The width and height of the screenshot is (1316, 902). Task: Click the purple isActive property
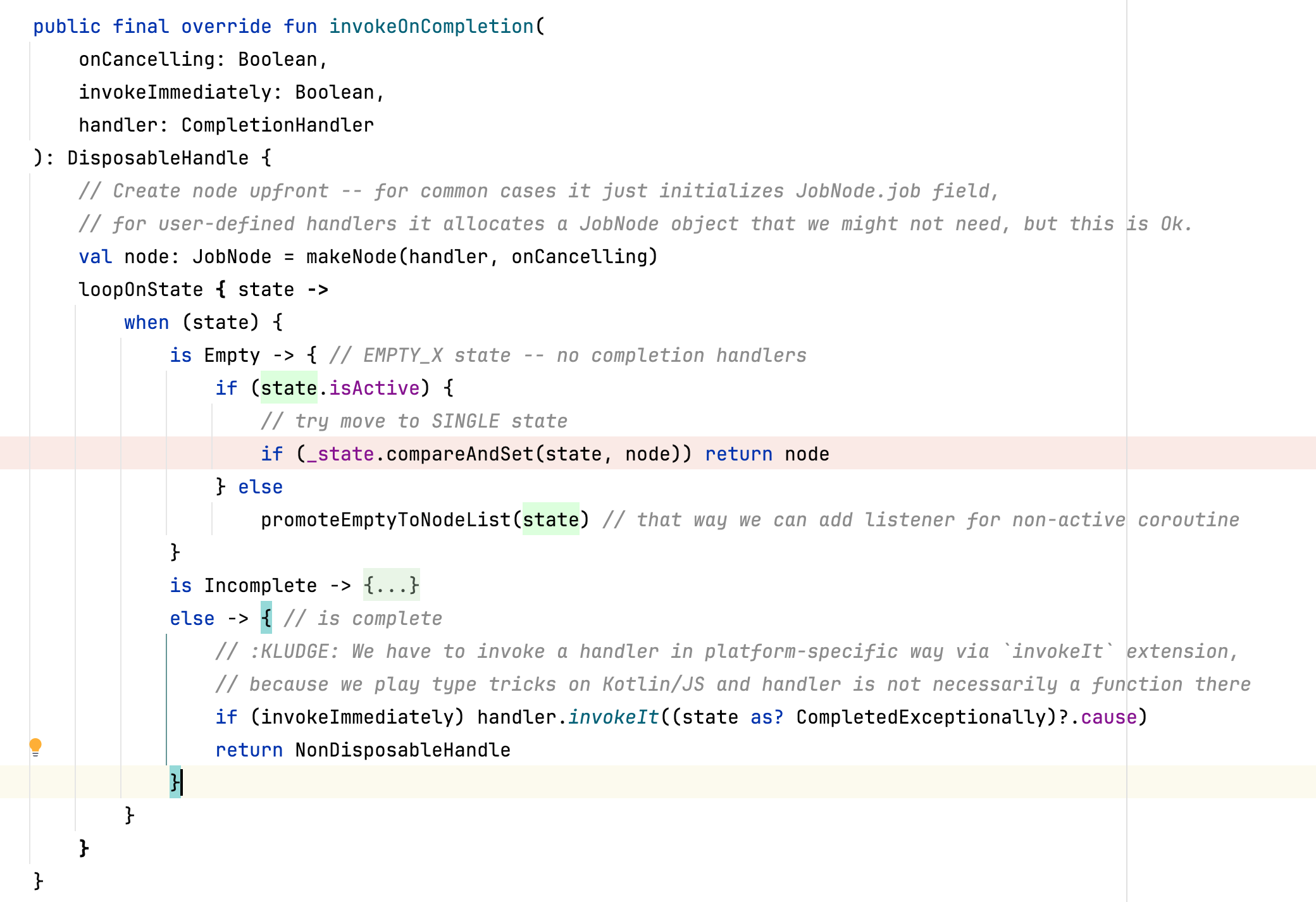(374, 388)
